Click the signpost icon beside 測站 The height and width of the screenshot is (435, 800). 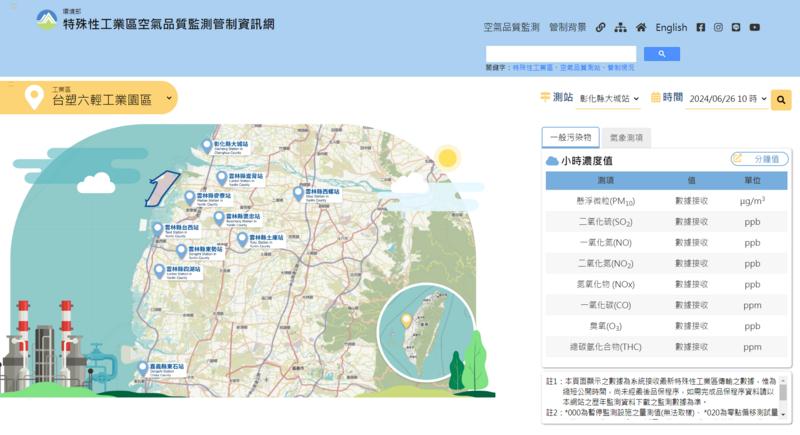(545, 97)
